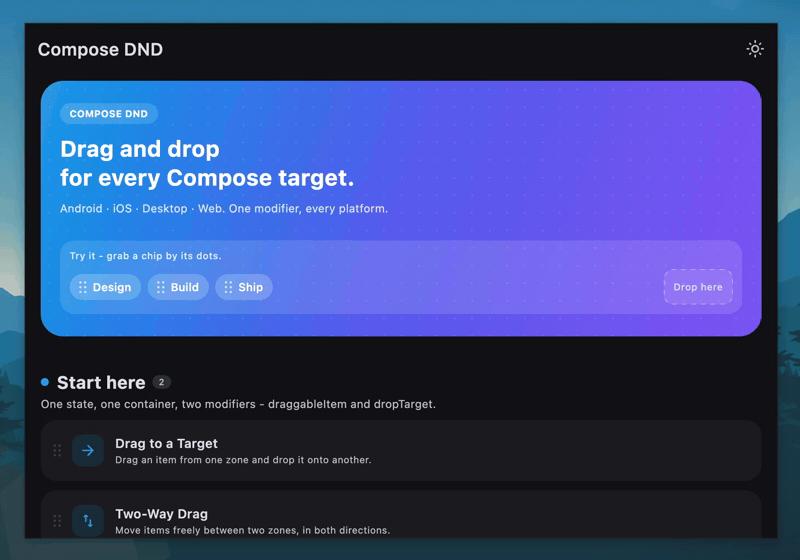This screenshot has width=800, height=560.
Task: Click the up-down arrows icon for Two-Way Drag
Action: 88,521
